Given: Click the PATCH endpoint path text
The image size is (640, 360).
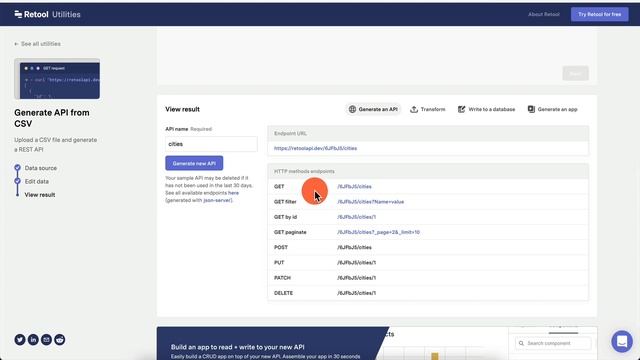Looking at the screenshot, I should [x=356, y=278].
